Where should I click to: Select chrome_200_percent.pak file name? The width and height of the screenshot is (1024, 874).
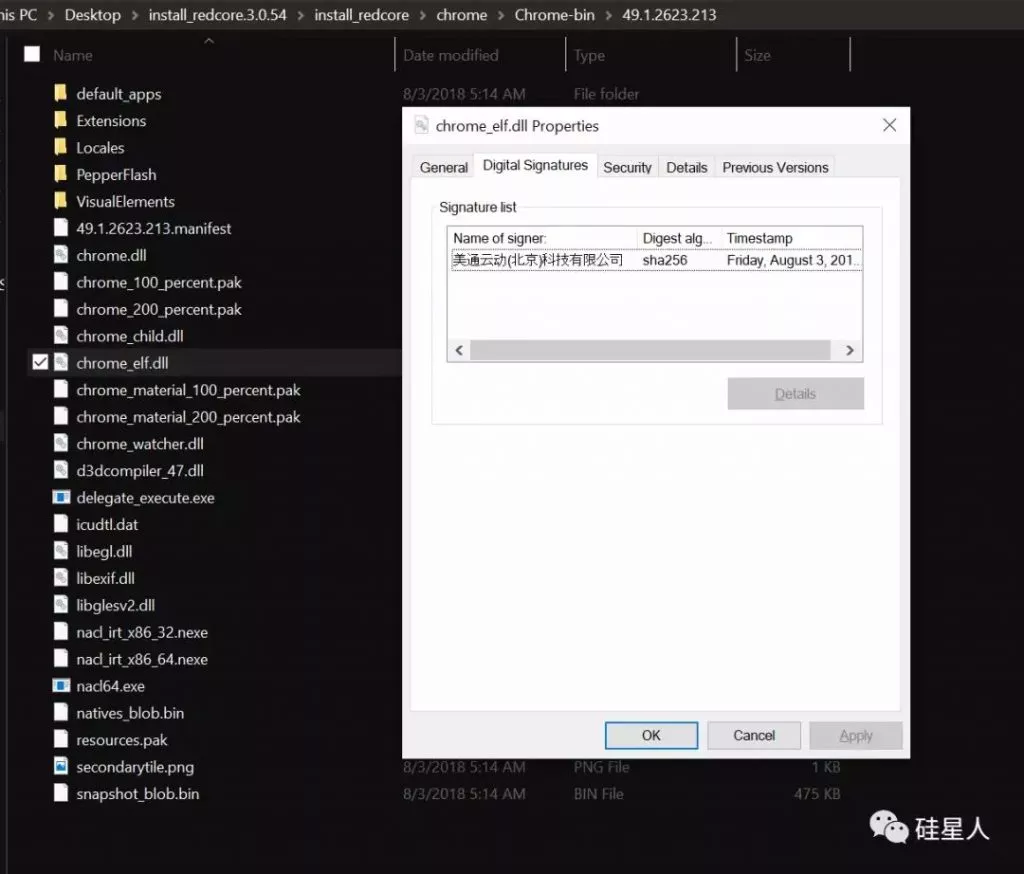coord(159,309)
